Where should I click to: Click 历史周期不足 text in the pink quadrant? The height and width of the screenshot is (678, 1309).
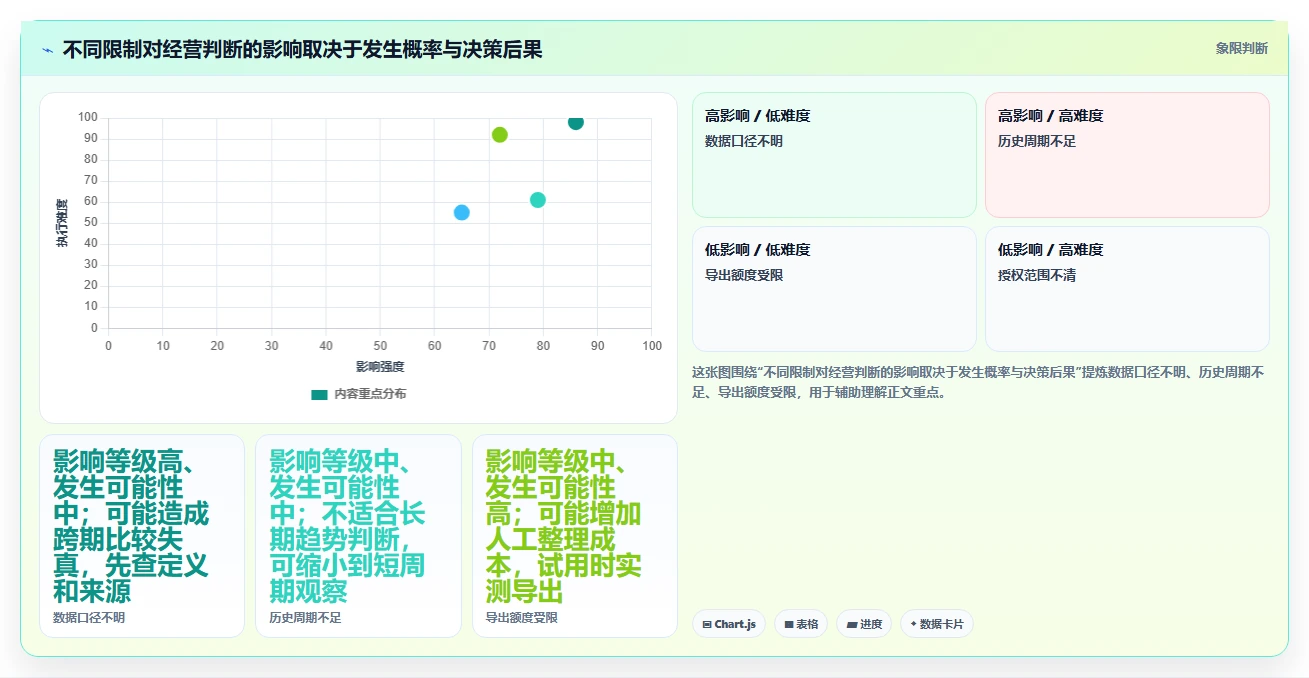click(1037, 141)
